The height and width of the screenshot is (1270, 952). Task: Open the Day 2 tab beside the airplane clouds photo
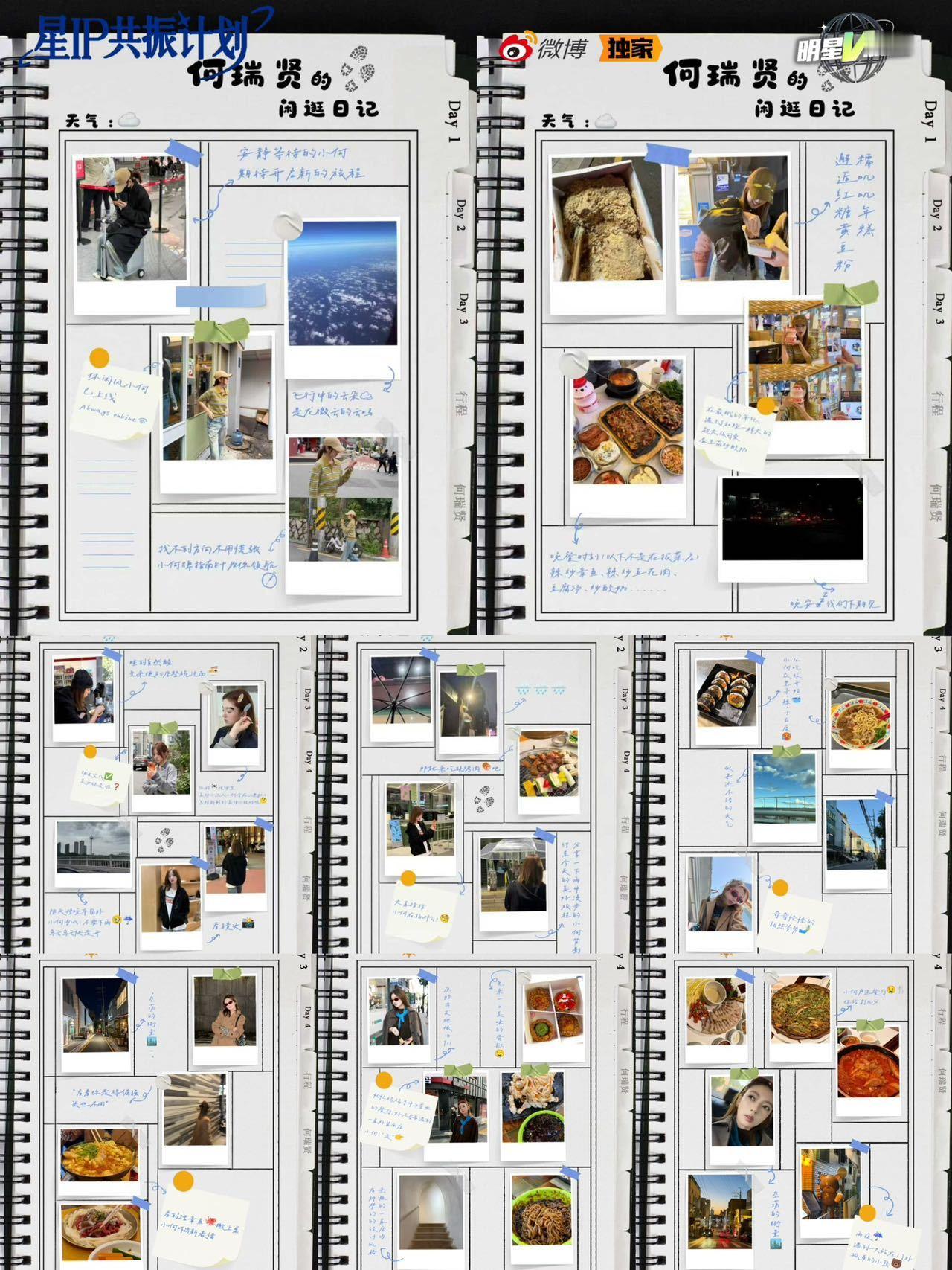(461, 215)
